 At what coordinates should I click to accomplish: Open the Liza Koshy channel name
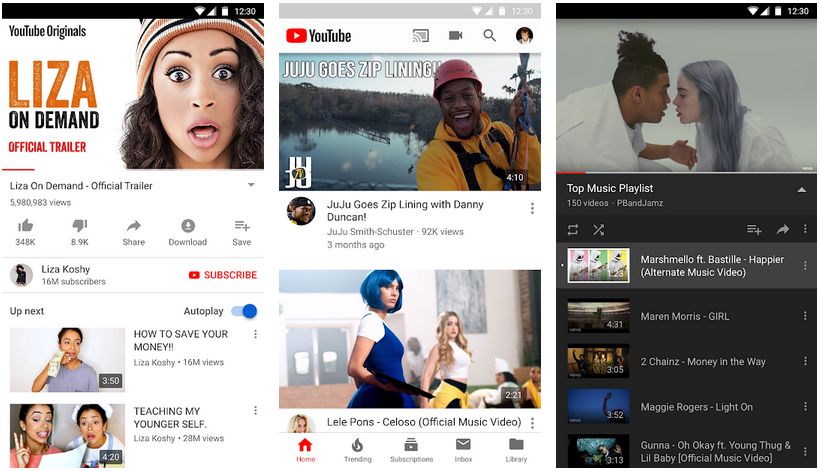tap(66, 269)
